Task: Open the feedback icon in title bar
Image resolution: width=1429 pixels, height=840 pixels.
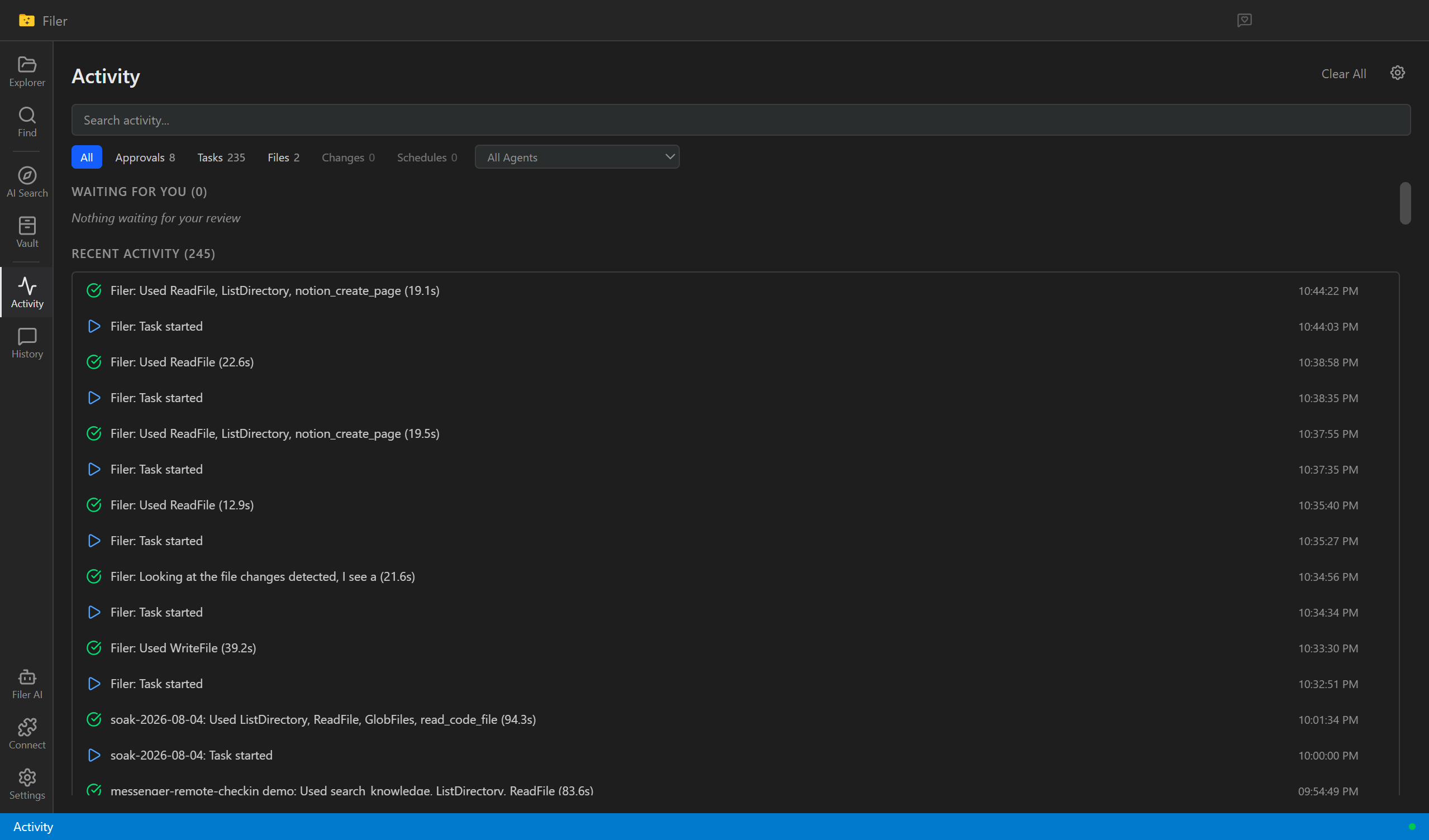Action: (x=1244, y=21)
